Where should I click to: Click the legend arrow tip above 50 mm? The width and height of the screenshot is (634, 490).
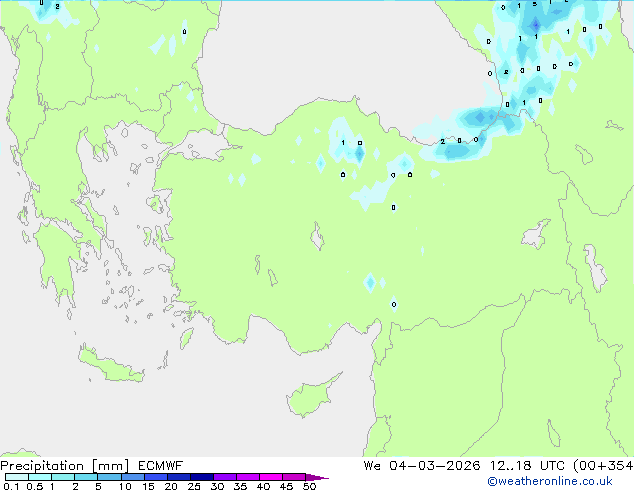pos(317,477)
